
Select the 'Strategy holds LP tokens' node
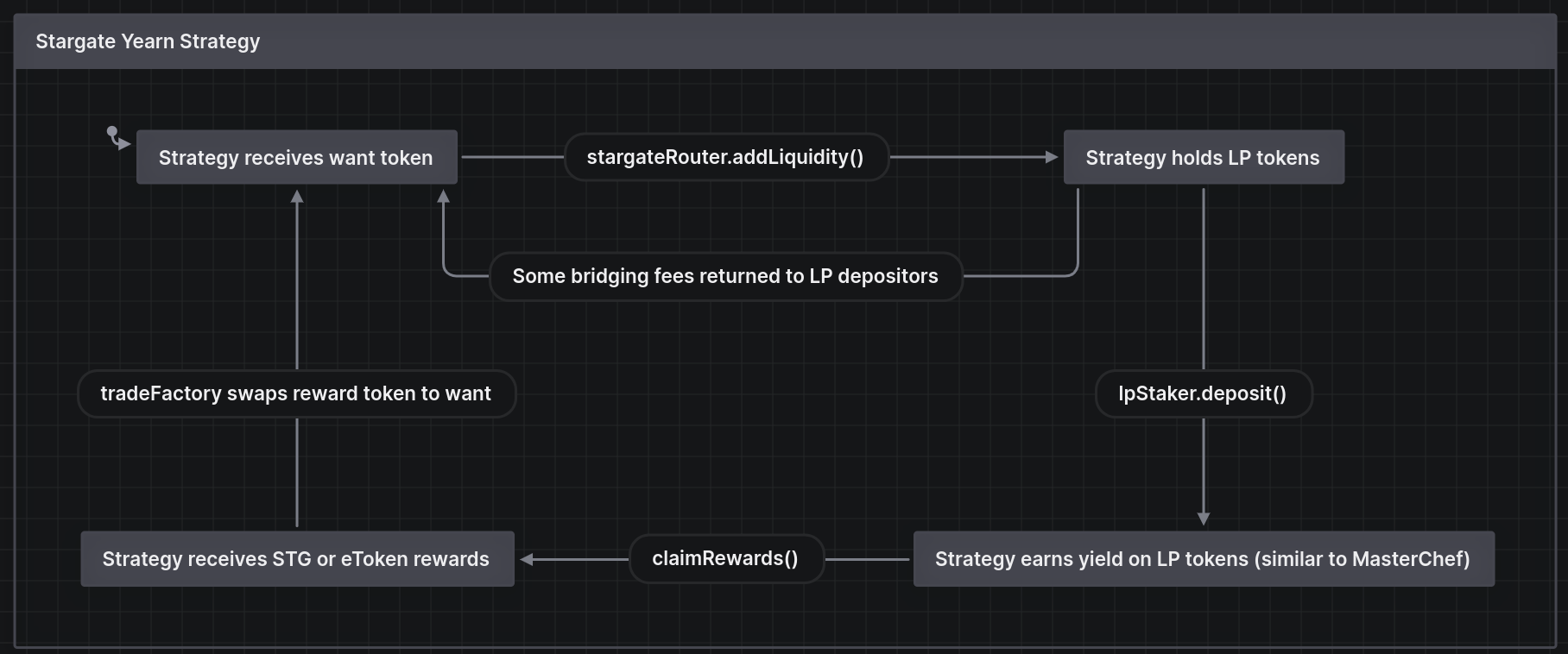pyautogui.click(x=1204, y=157)
